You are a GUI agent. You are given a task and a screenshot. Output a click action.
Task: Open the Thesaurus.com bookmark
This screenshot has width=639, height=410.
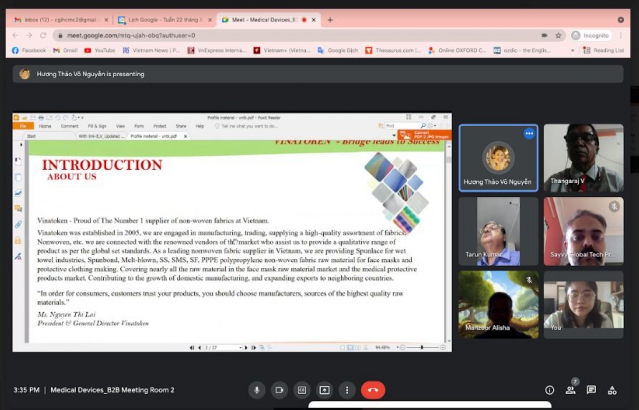click(x=393, y=50)
